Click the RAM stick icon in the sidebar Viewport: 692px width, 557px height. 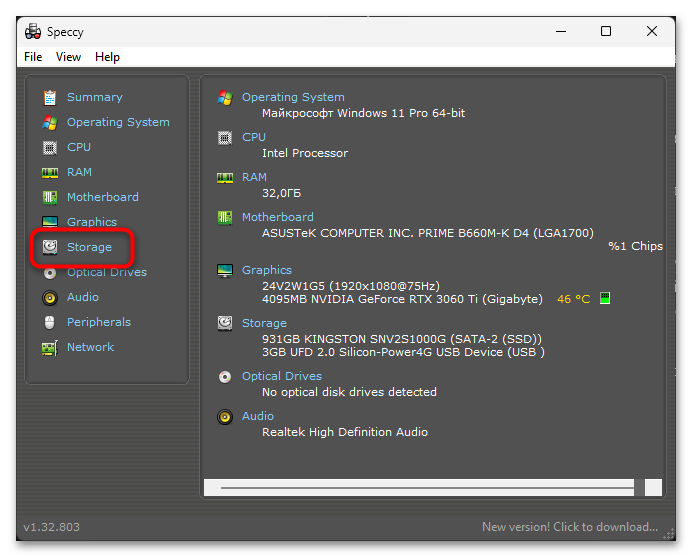coord(50,173)
